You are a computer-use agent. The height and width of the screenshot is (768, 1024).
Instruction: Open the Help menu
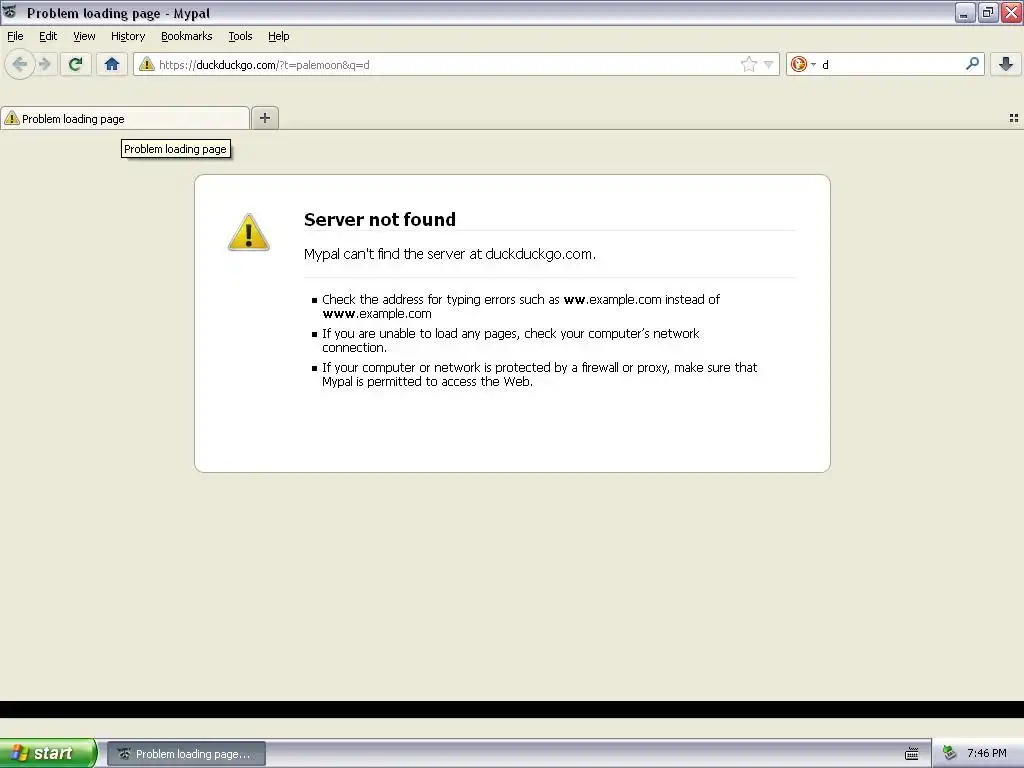coord(279,36)
